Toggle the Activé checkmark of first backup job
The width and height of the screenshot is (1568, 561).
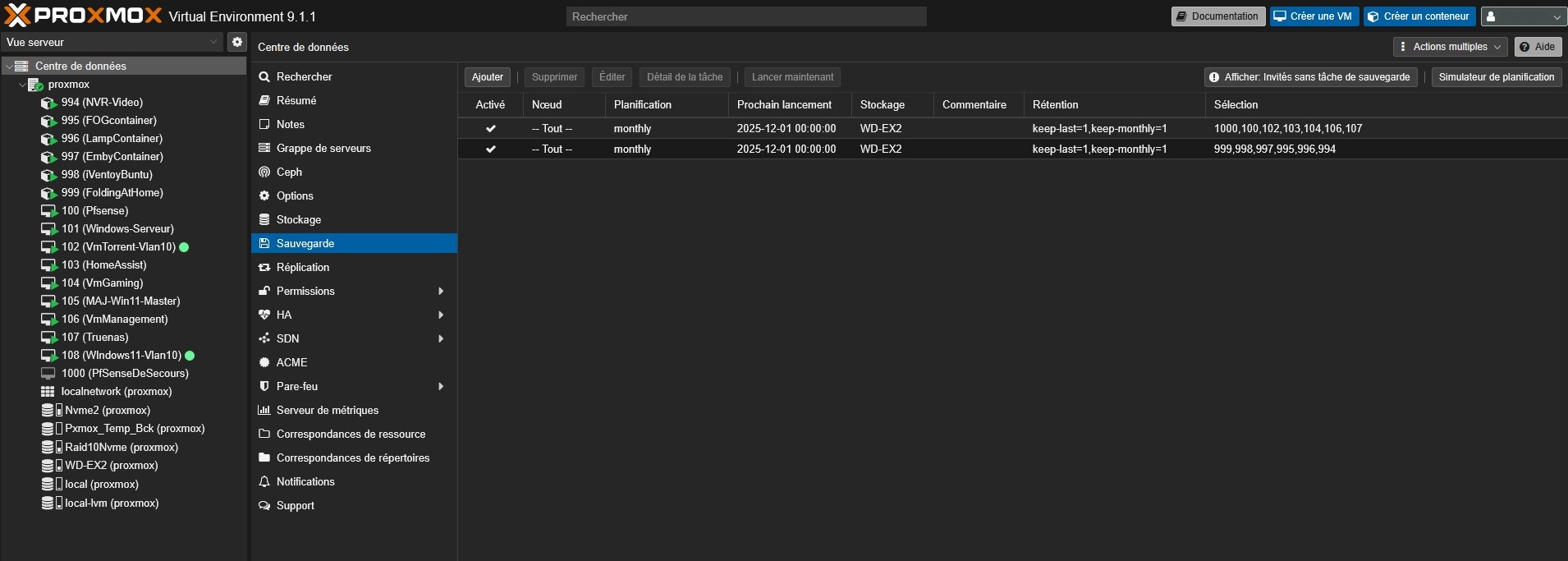[490, 129]
